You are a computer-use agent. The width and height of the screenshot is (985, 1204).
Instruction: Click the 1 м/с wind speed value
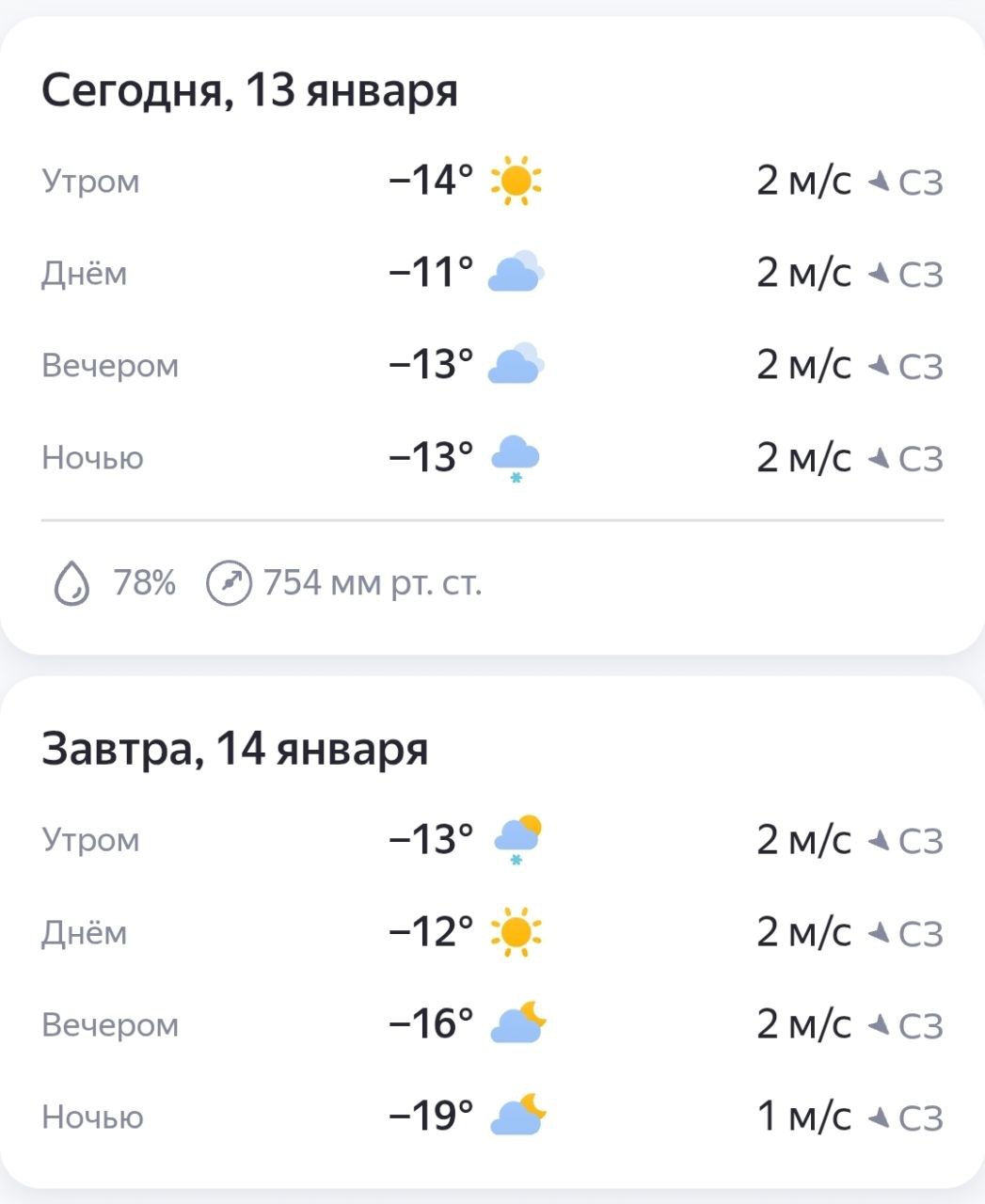[803, 1117]
